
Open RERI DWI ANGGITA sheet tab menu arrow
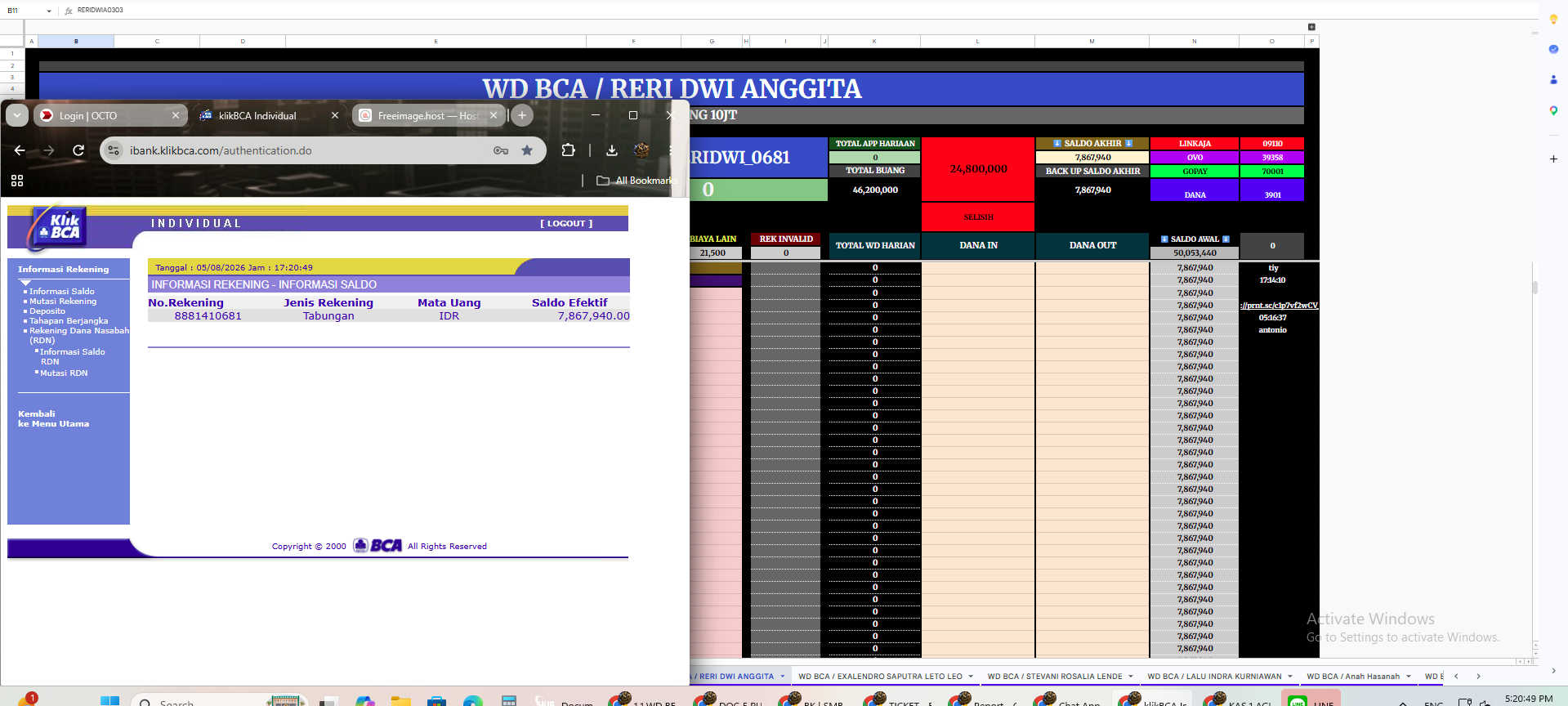click(782, 676)
